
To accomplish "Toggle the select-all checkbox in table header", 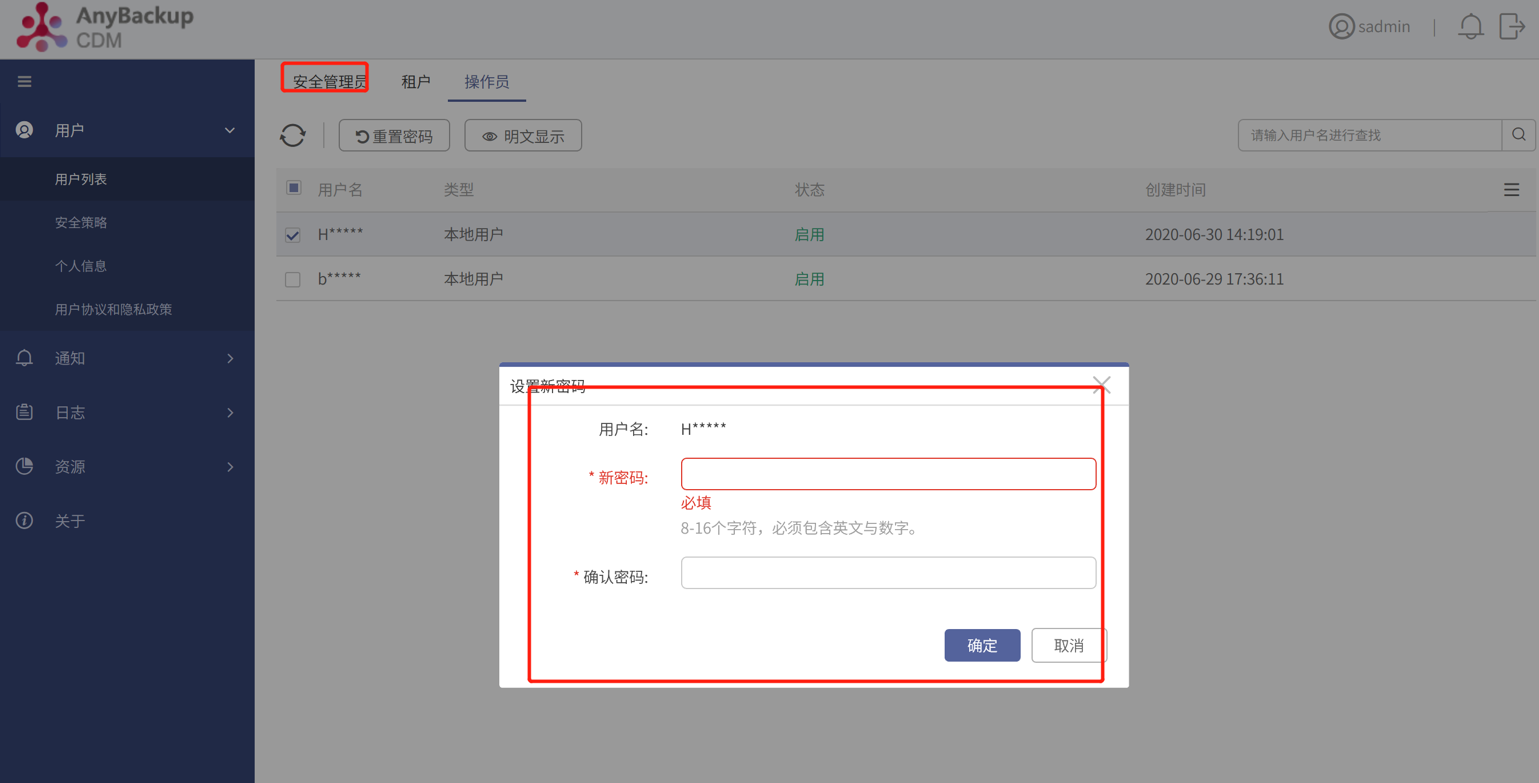I will pos(293,188).
